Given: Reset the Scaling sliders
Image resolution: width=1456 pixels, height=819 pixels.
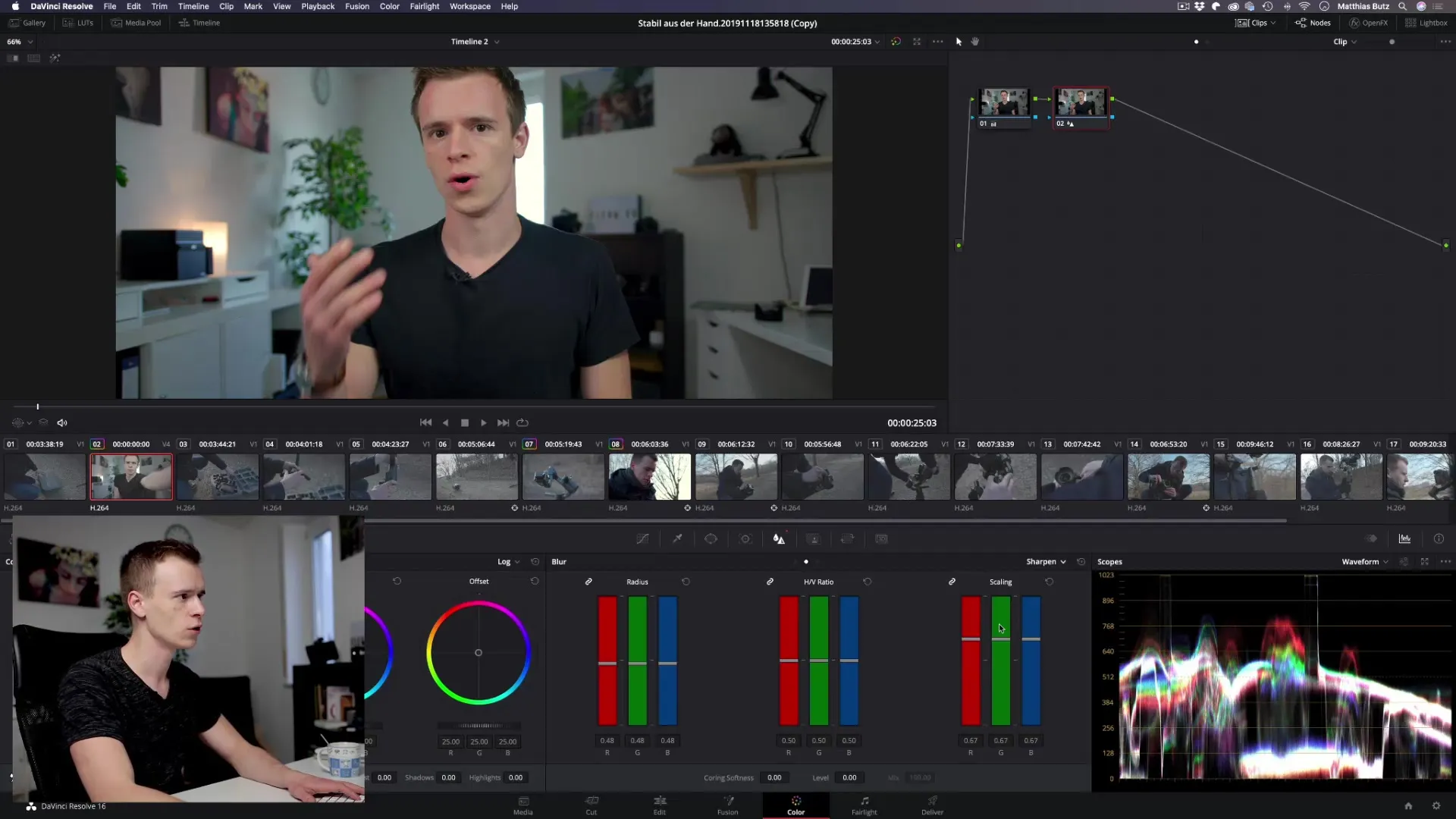Looking at the screenshot, I should point(1049,582).
